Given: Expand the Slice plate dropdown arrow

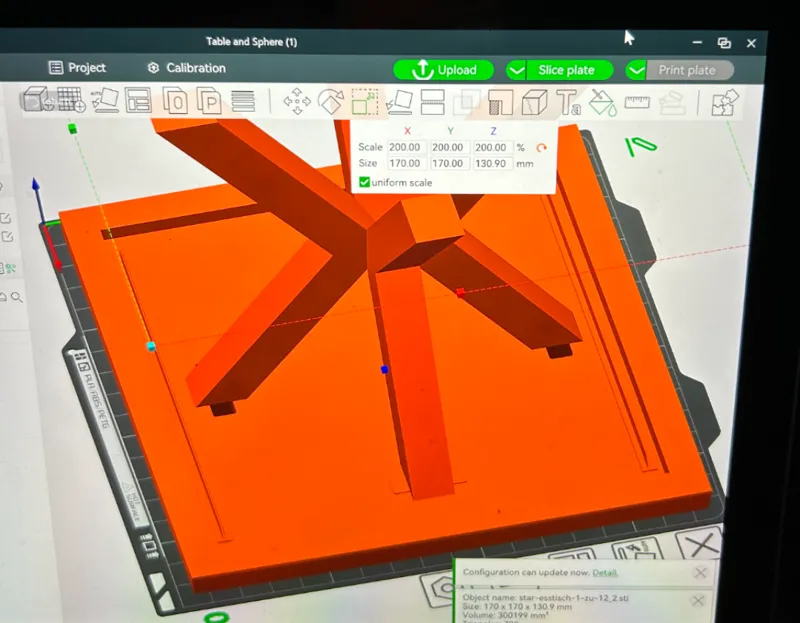Looking at the screenshot, I should [517, 70].
